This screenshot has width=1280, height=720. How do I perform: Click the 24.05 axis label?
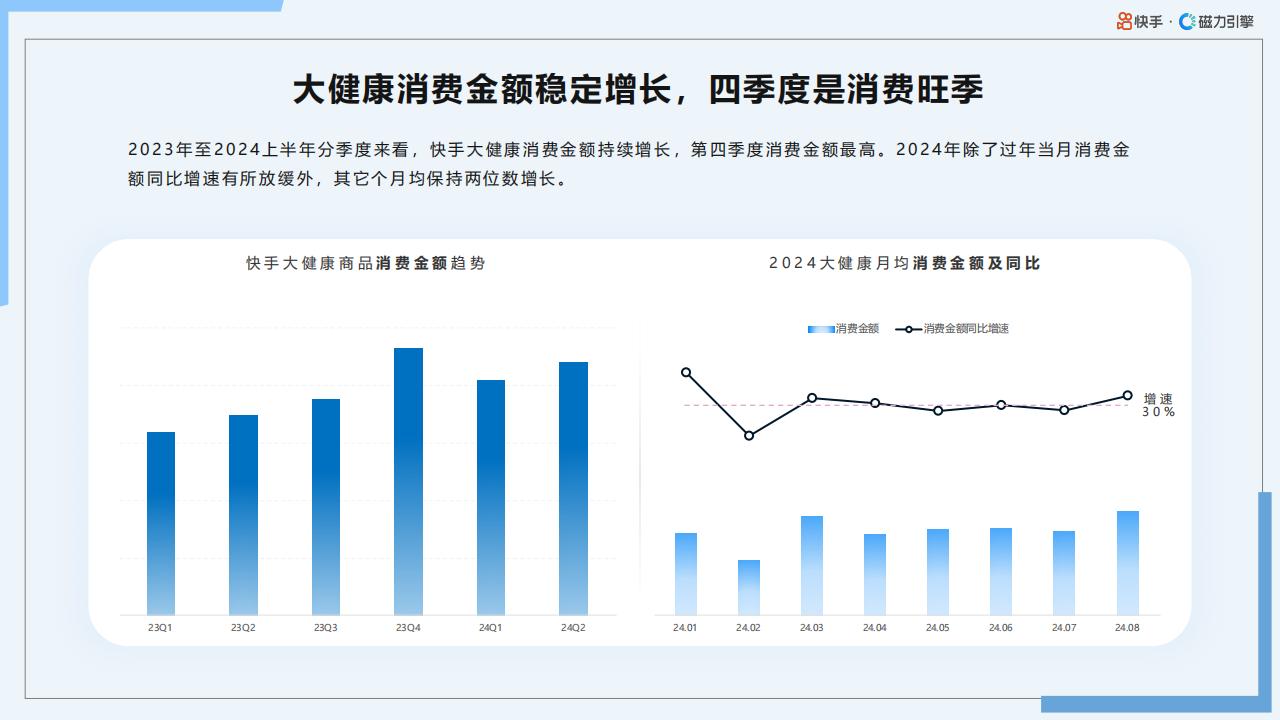click(x=938, y=628)
